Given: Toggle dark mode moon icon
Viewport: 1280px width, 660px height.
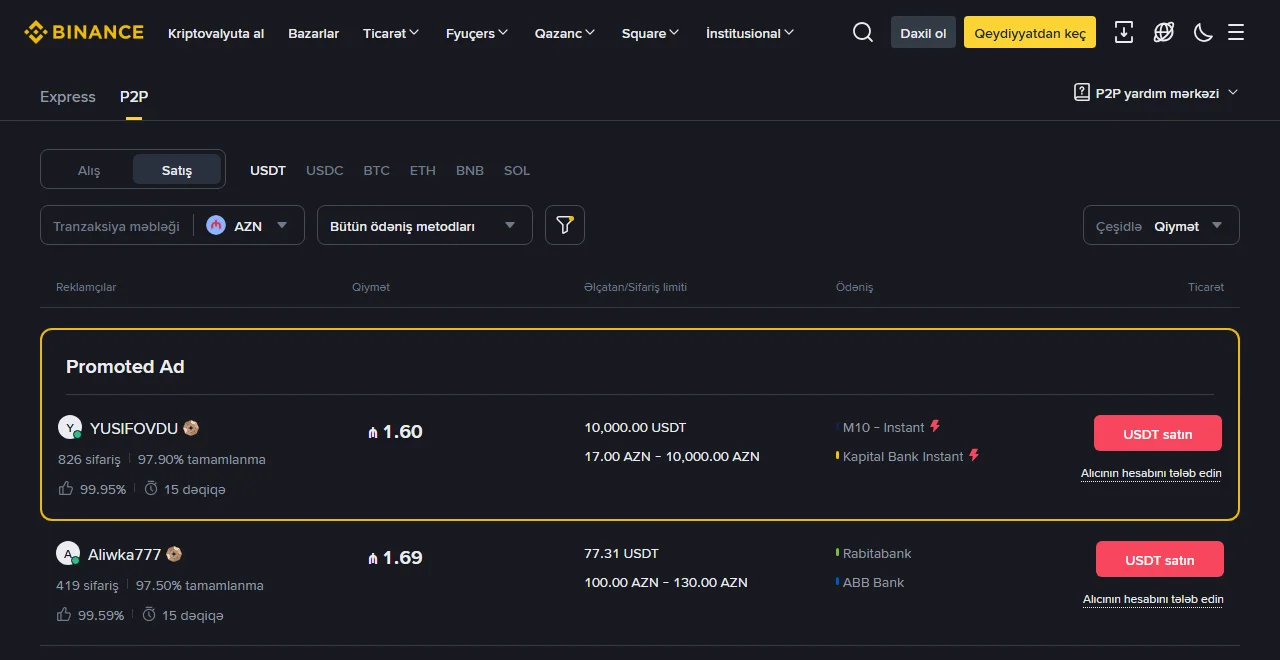Looking at the screenshot, I should pos(1203,32).
